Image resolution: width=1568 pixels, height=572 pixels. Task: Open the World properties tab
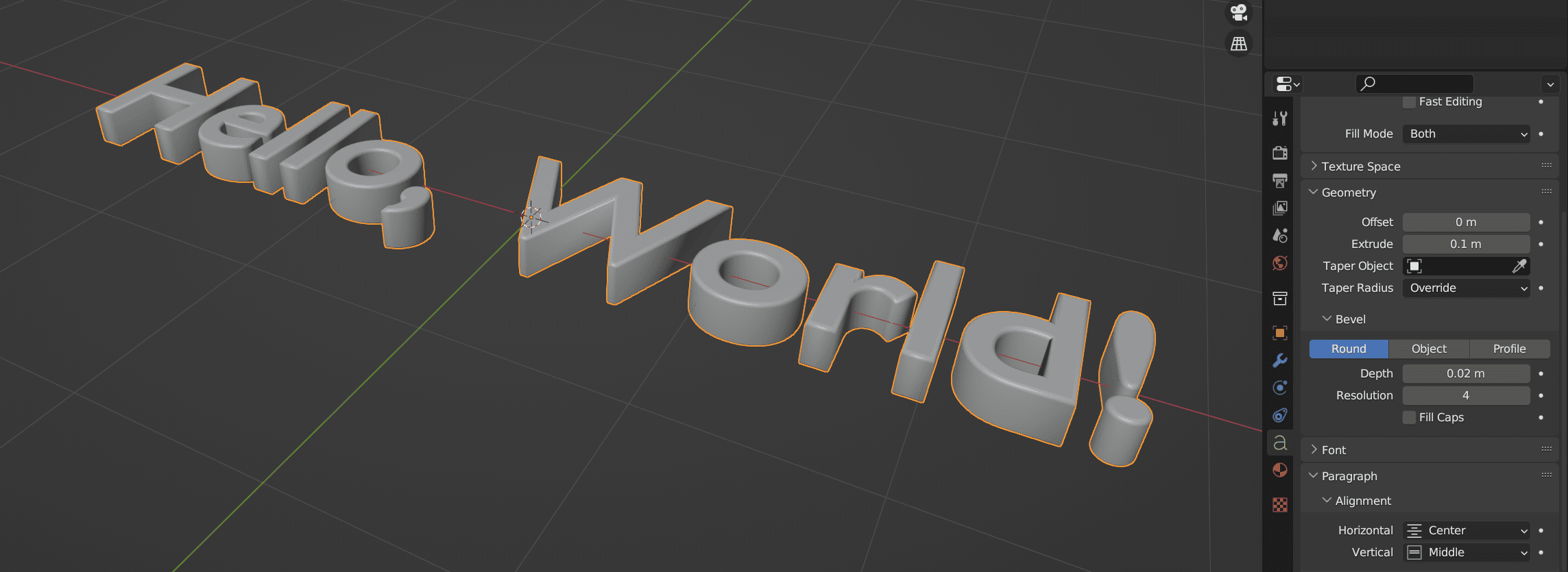1279,263
